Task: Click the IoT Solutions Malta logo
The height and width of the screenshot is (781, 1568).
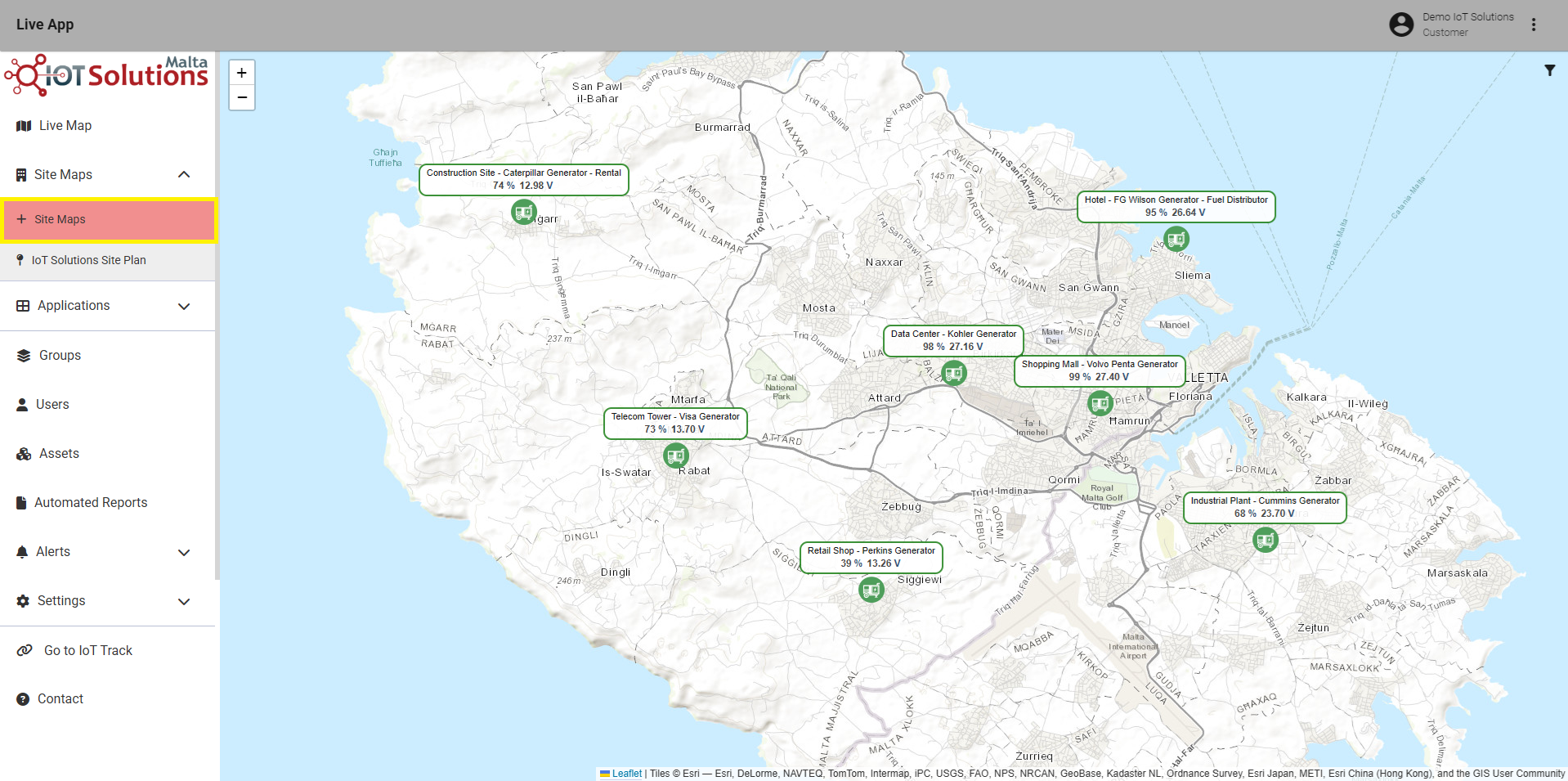Action: pos(107,75)
